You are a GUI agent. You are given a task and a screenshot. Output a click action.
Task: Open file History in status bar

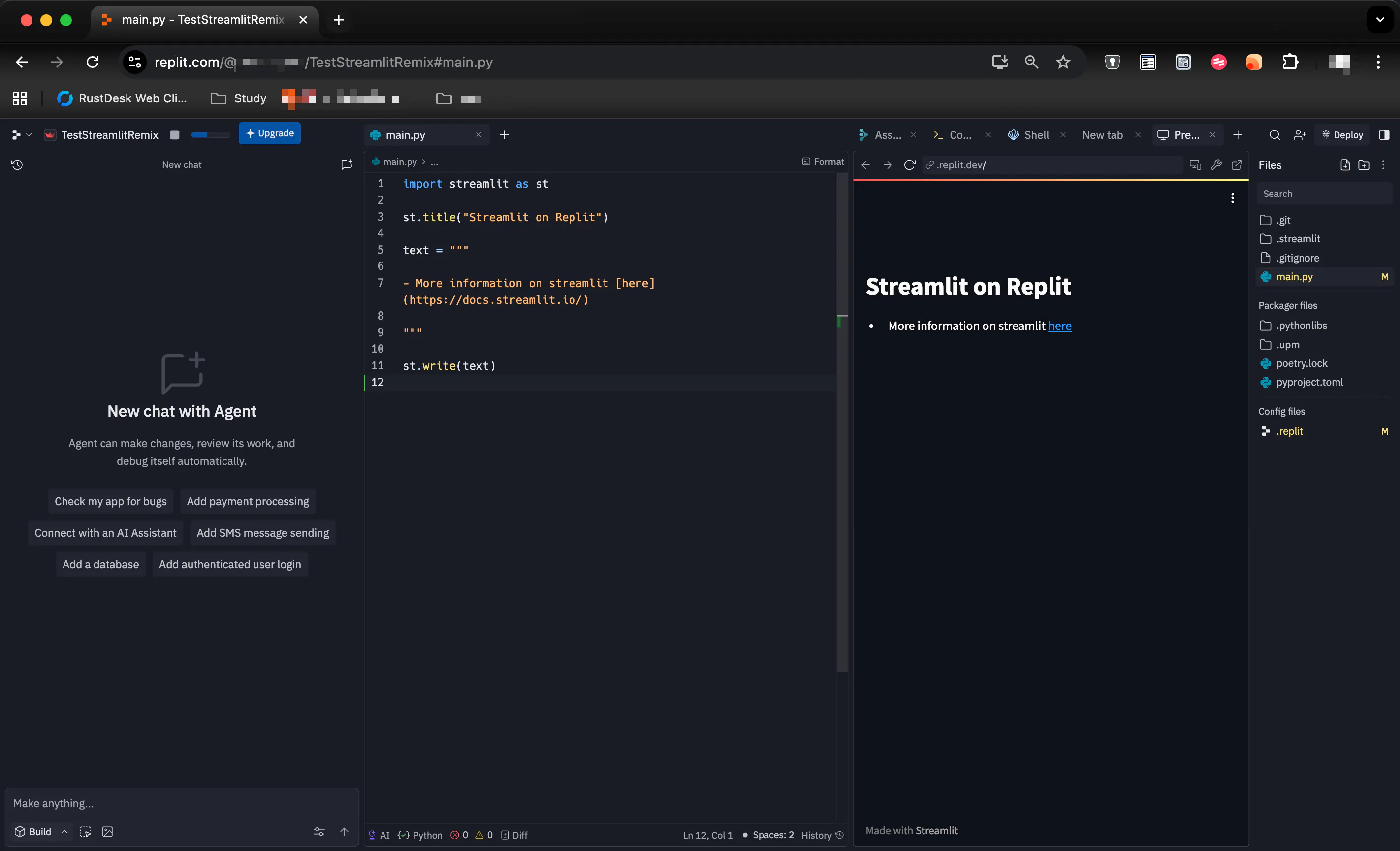822,835
